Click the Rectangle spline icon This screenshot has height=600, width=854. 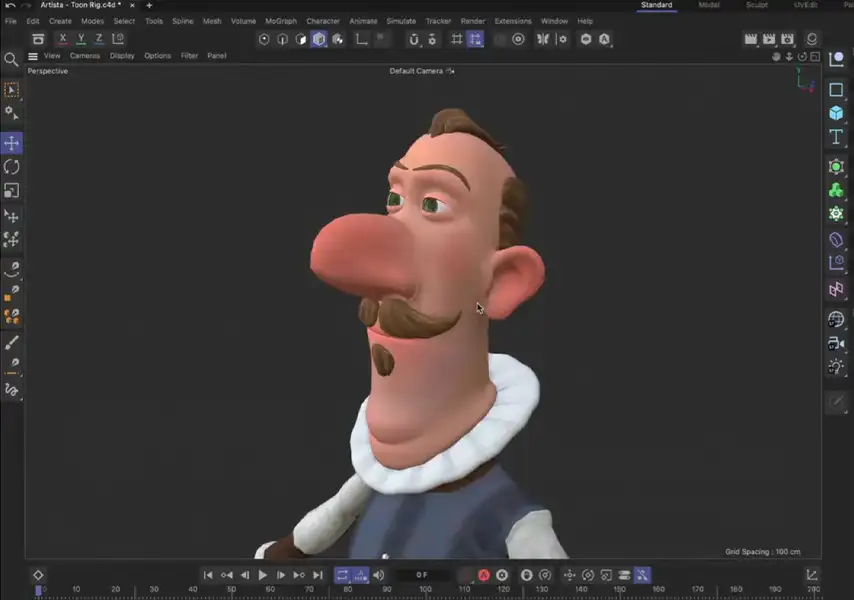pyautogui.click(x=836, y=89)
